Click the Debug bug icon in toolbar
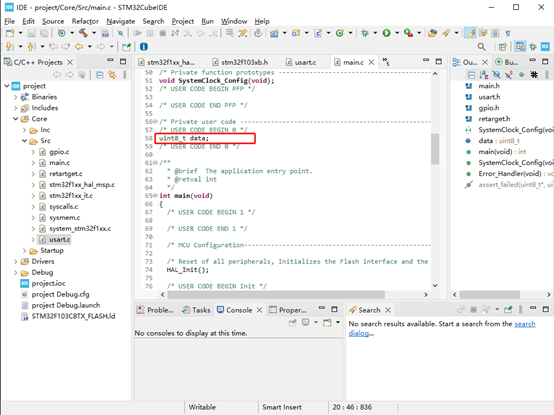 point(365,33)
